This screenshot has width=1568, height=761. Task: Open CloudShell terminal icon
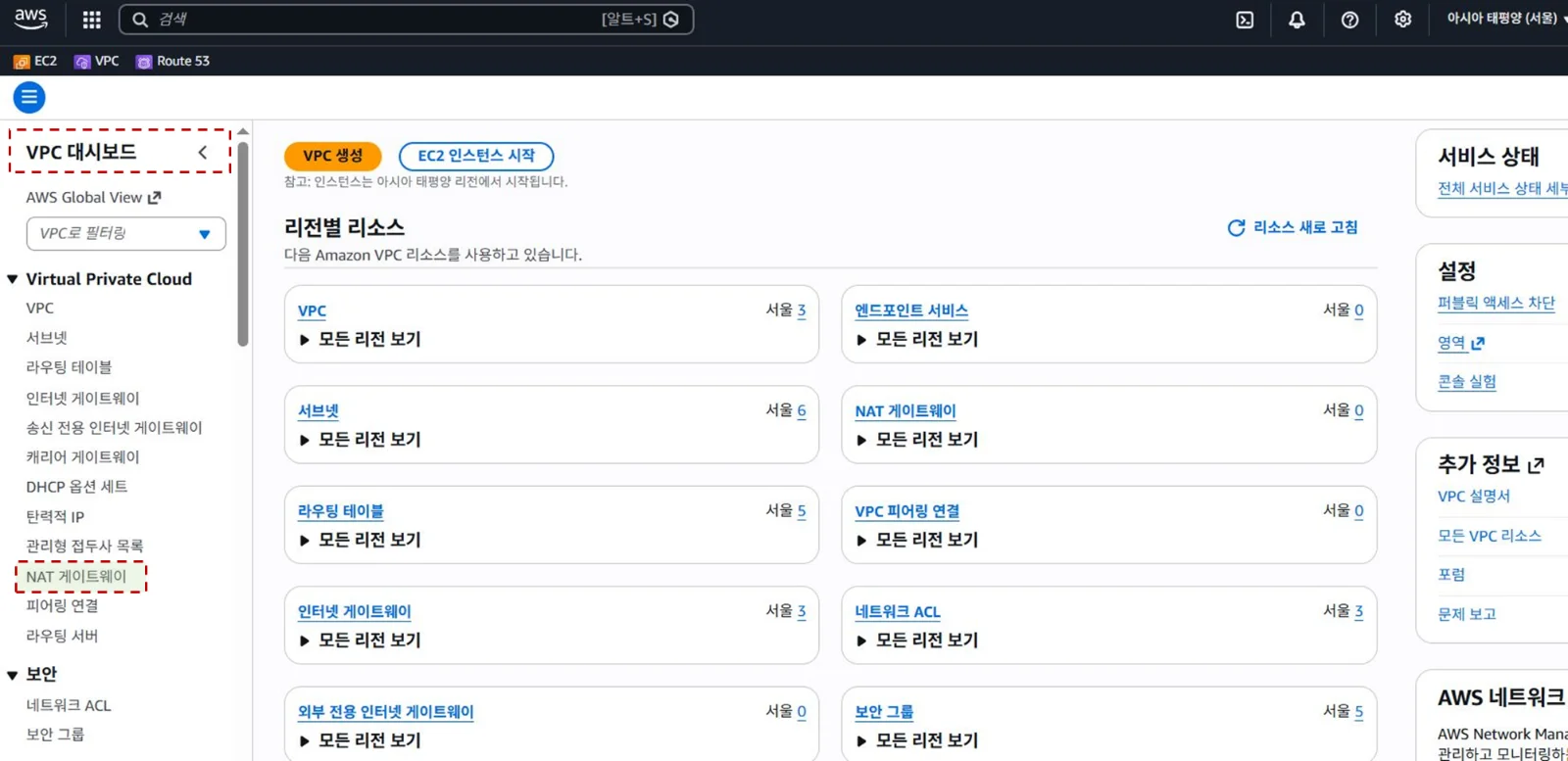click(x=1245, y=20)
